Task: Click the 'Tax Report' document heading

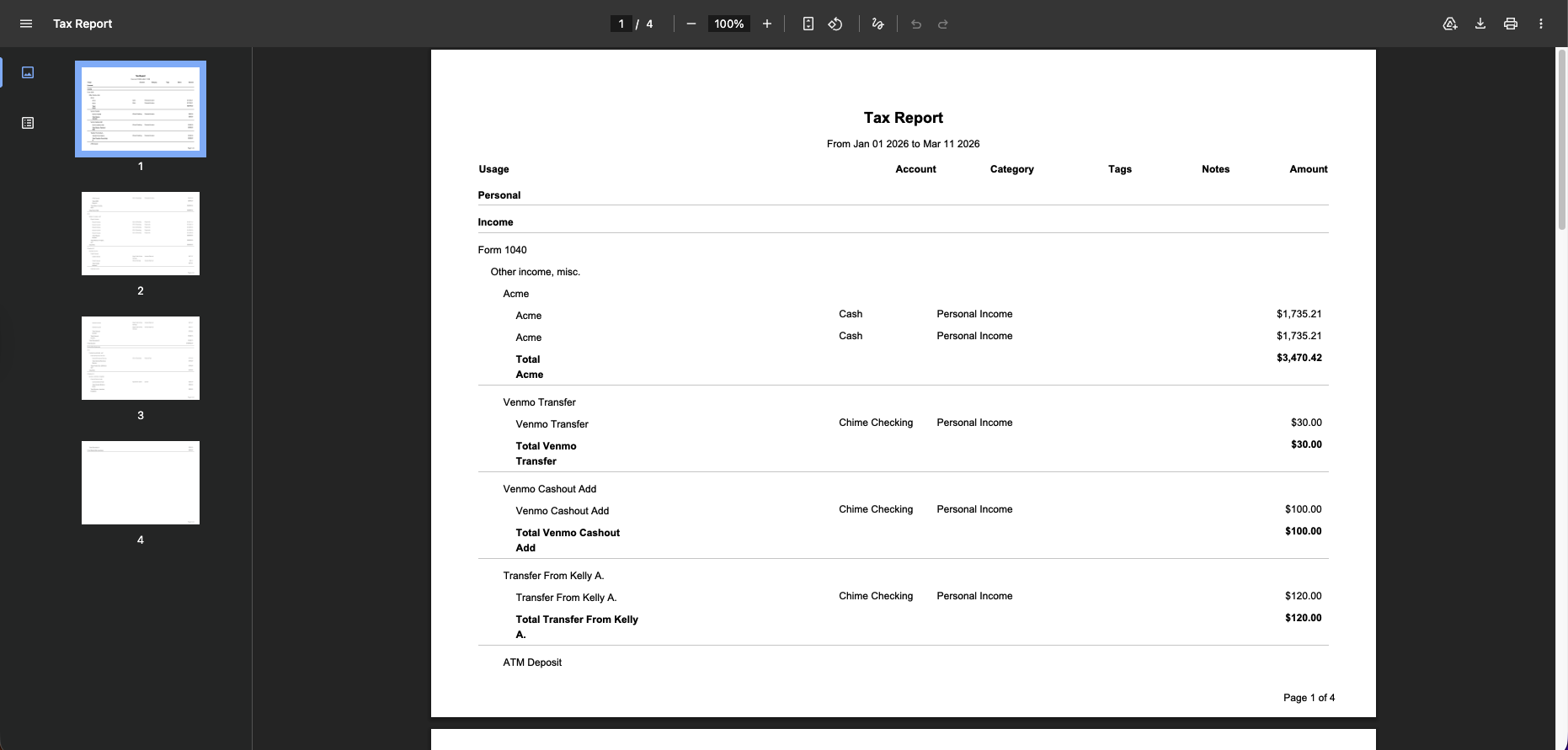Action: click(903, 118)
